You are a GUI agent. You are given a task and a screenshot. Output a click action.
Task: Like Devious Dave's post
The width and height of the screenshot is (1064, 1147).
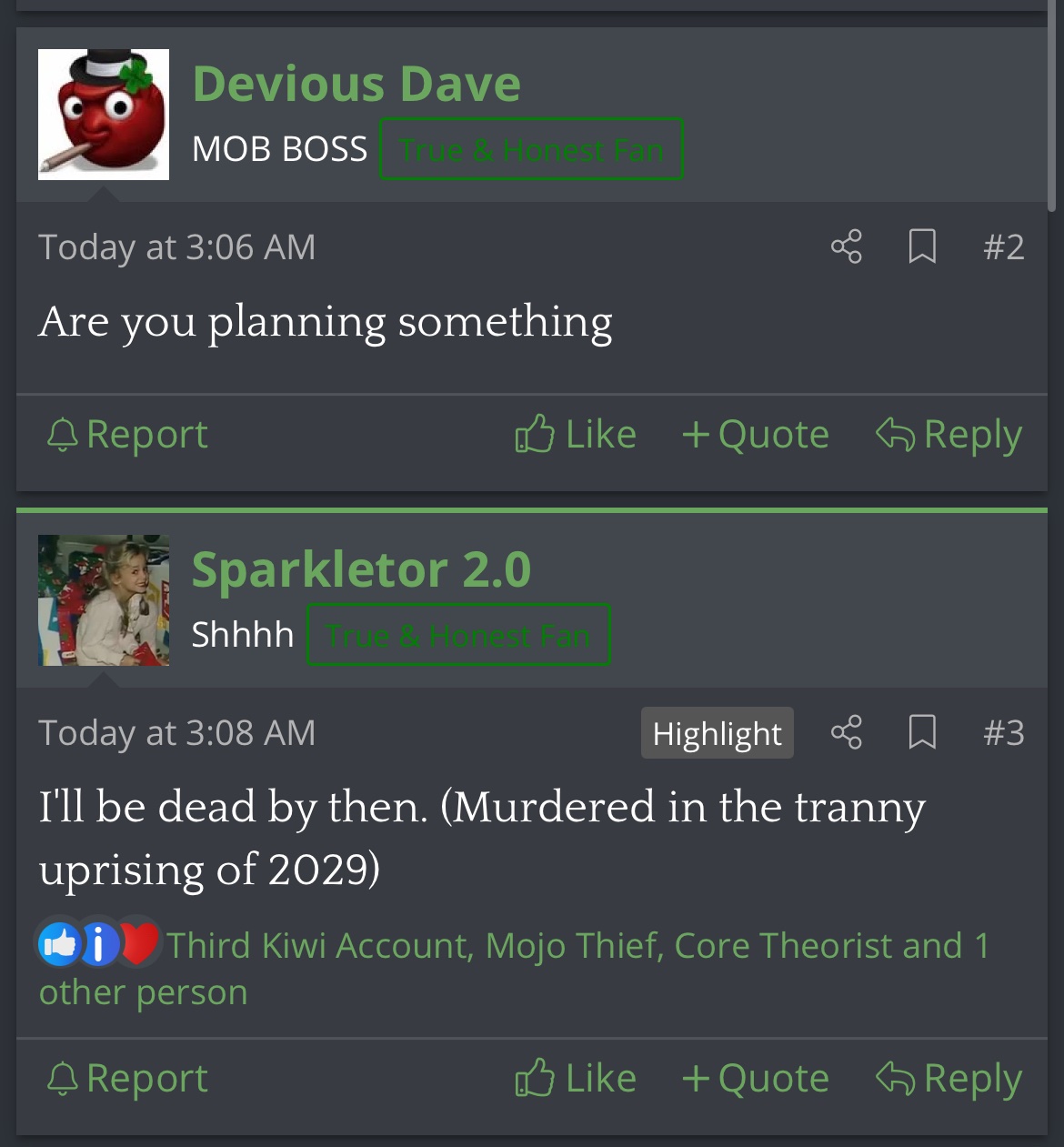[x=575, y=434]
